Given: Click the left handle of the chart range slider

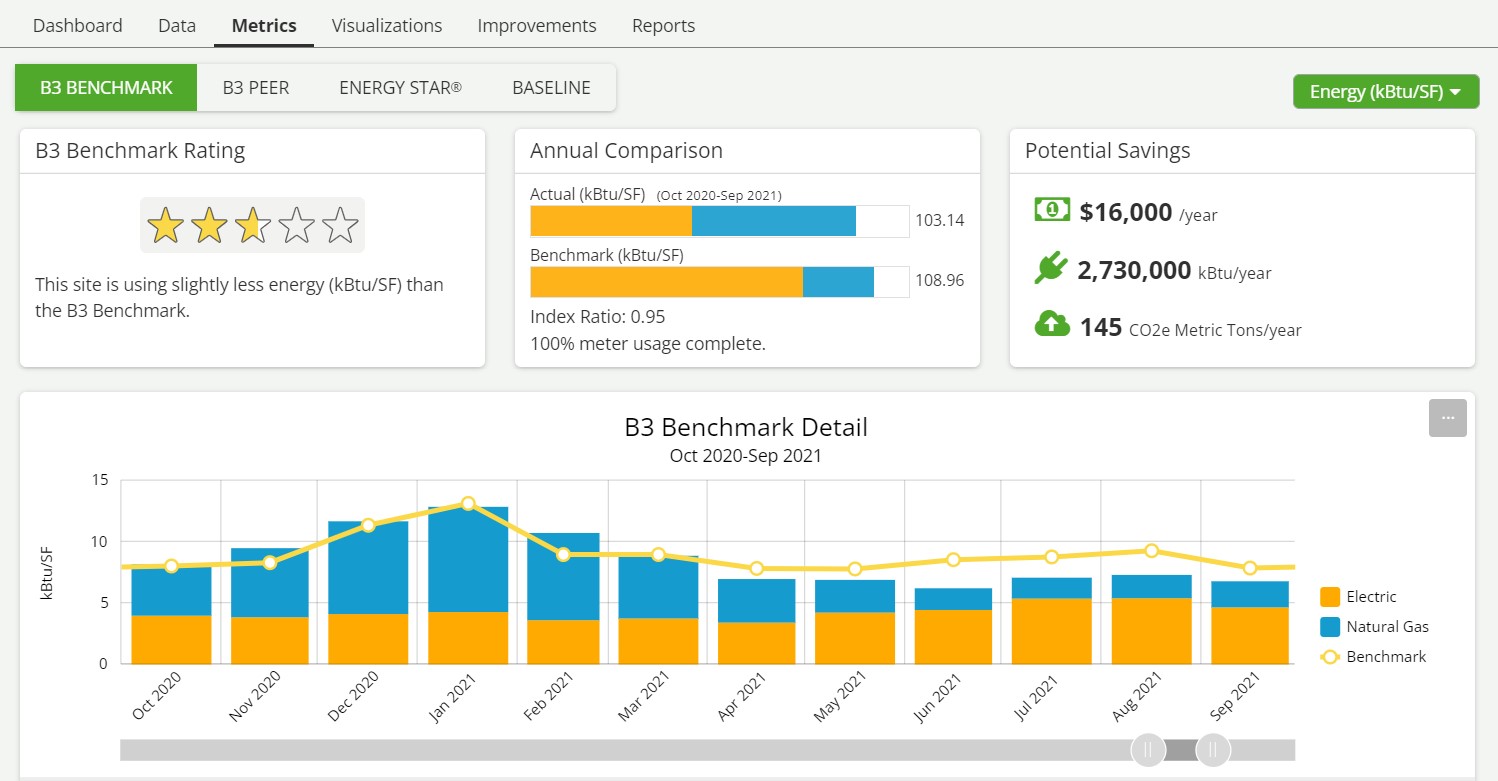Looking at the screenshot, I should coord(1147,749).
